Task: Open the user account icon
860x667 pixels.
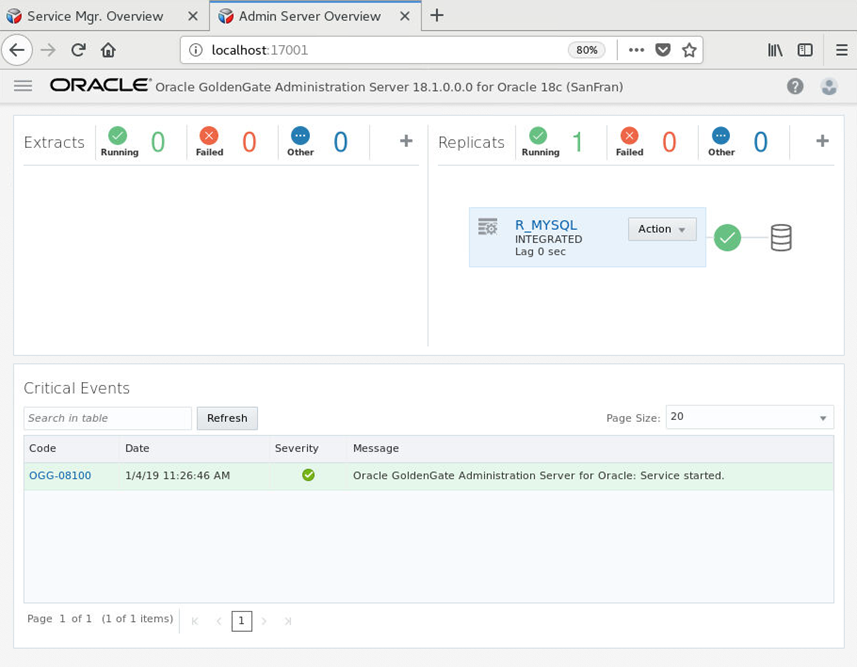Action: pos(829,86)
